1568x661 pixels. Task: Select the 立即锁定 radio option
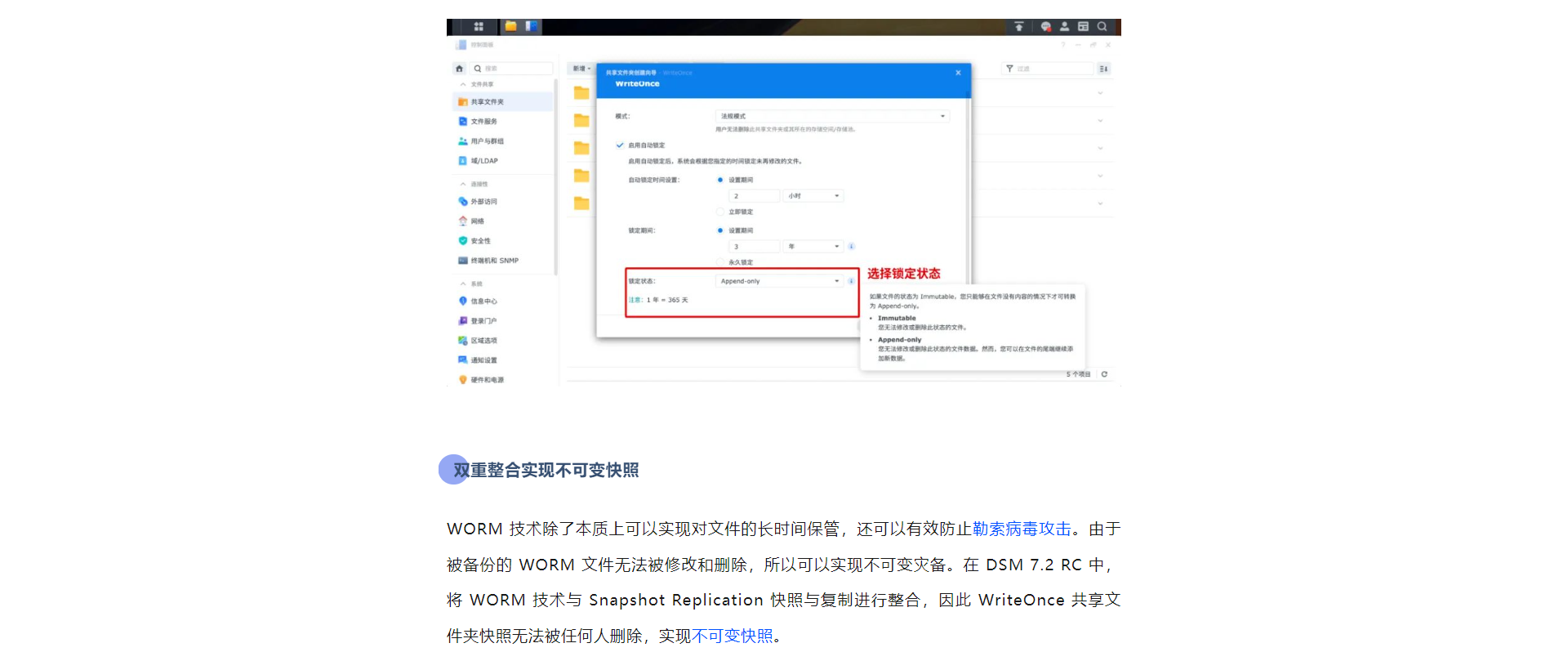720,212
